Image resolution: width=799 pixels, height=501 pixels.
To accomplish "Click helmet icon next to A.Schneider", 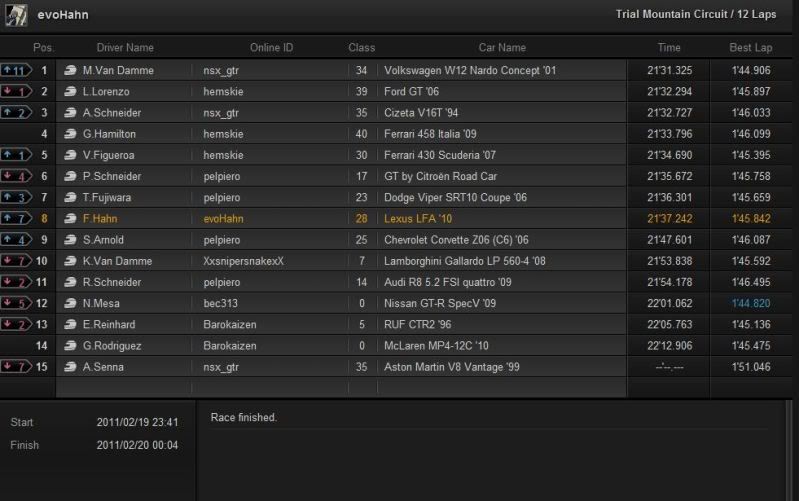I will 70,113.
